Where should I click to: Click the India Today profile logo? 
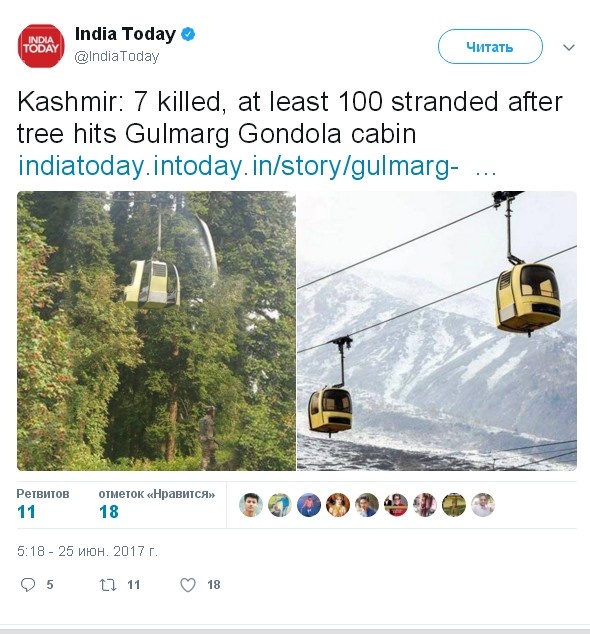tap(41, 46)
